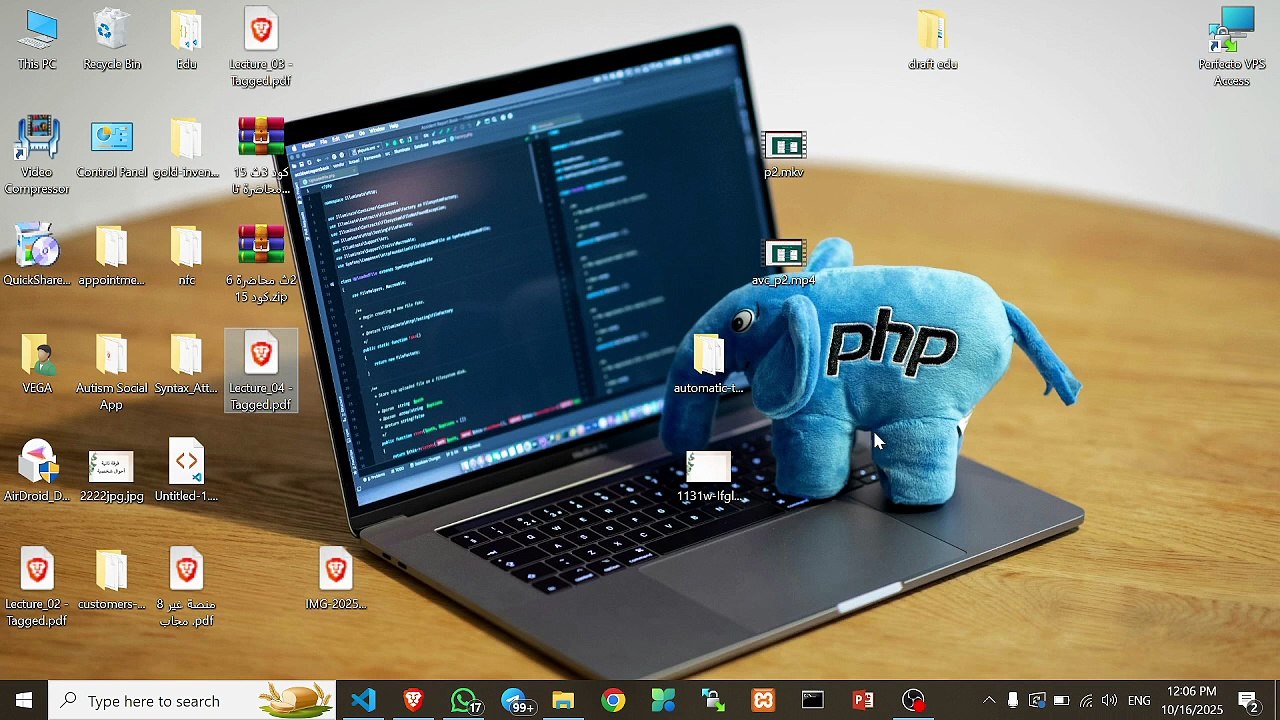
Task: Open OBS Studio from taskbar
Action: (x=913, y=700)
